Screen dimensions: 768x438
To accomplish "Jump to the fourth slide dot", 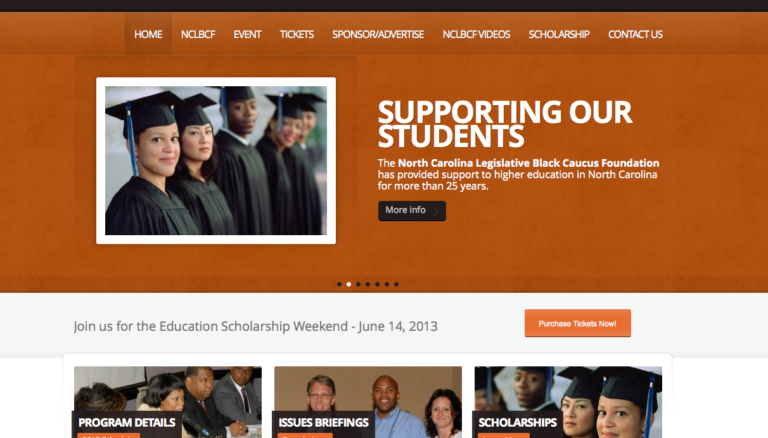I will pos(368,284).
